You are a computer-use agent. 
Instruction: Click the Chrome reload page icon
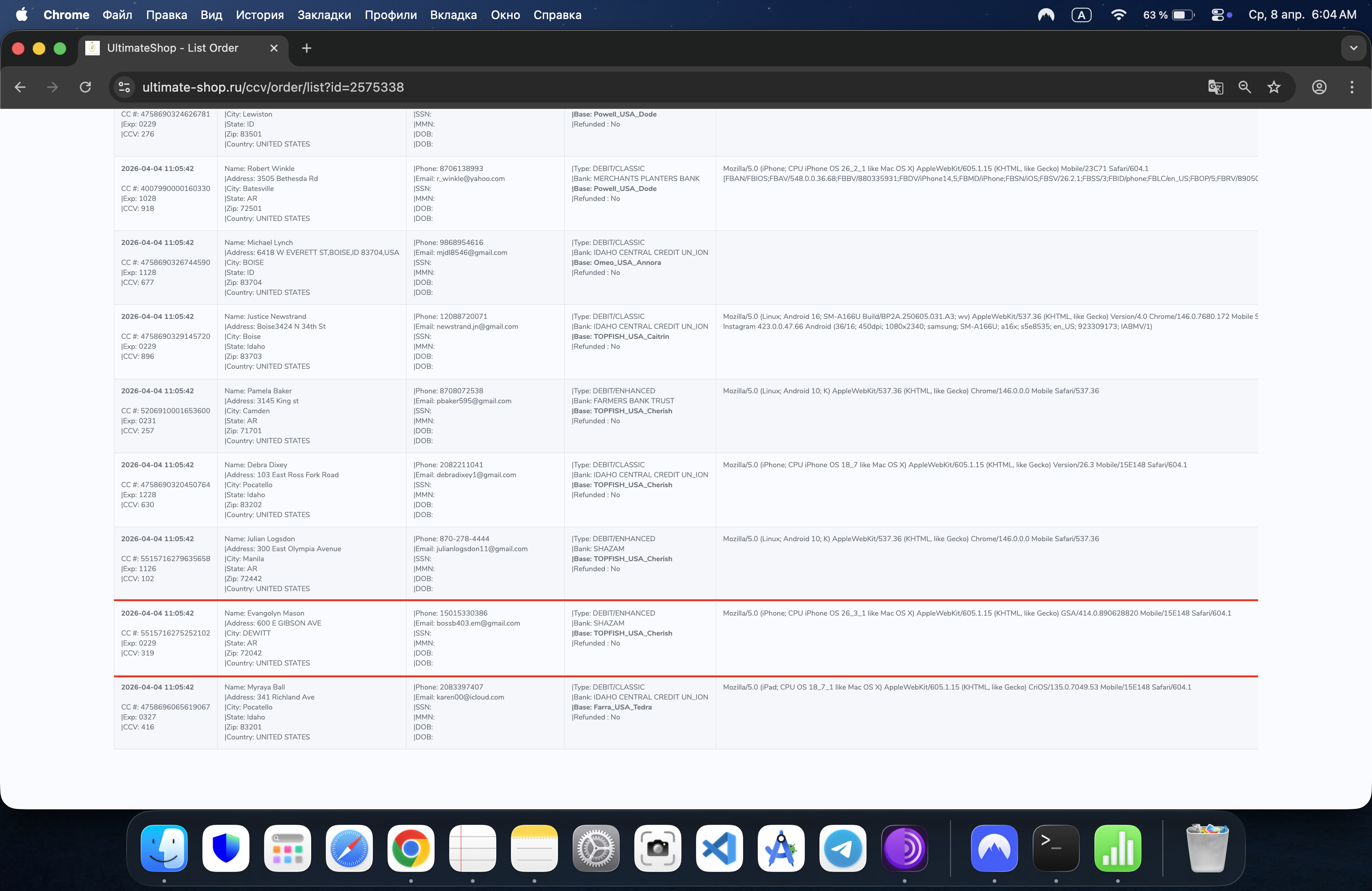[85, 87]
